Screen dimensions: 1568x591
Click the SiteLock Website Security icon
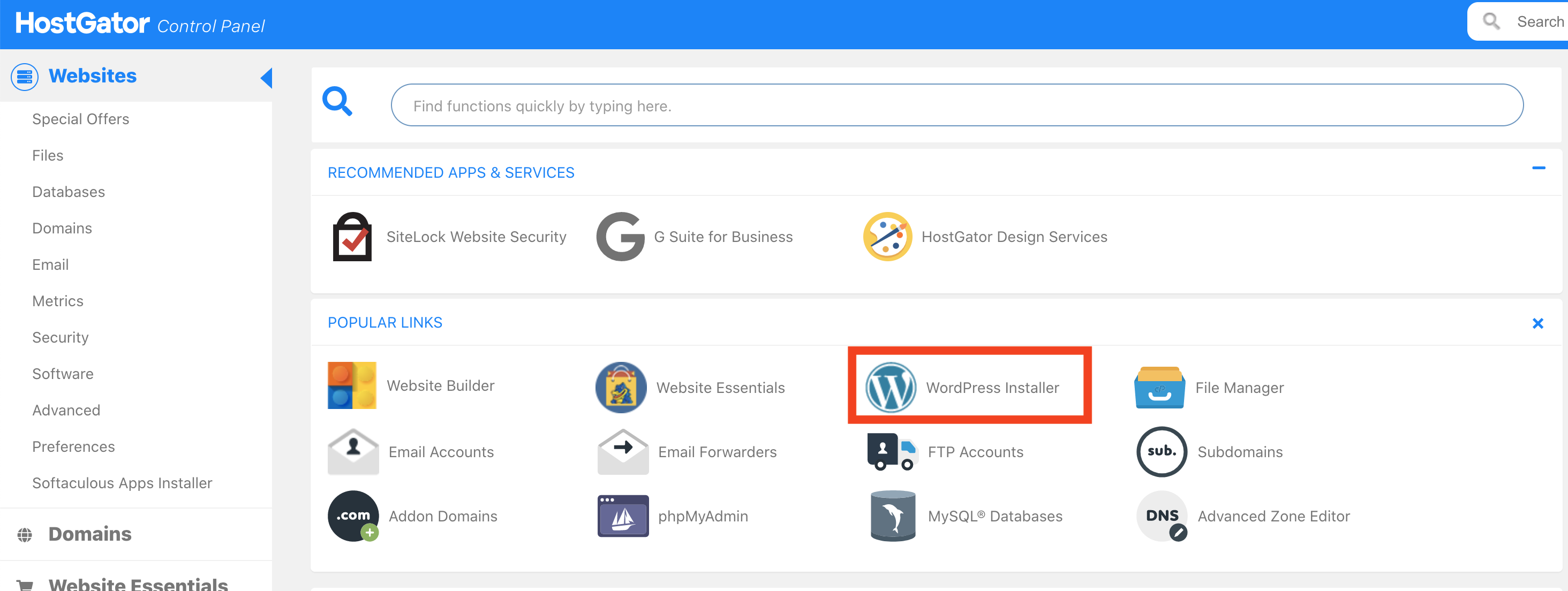pos(352,237)
